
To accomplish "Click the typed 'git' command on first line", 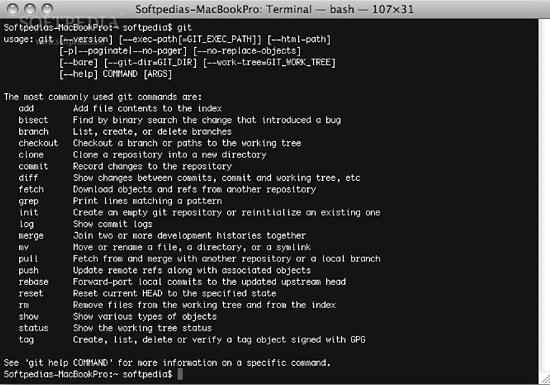I will [184, 27].
